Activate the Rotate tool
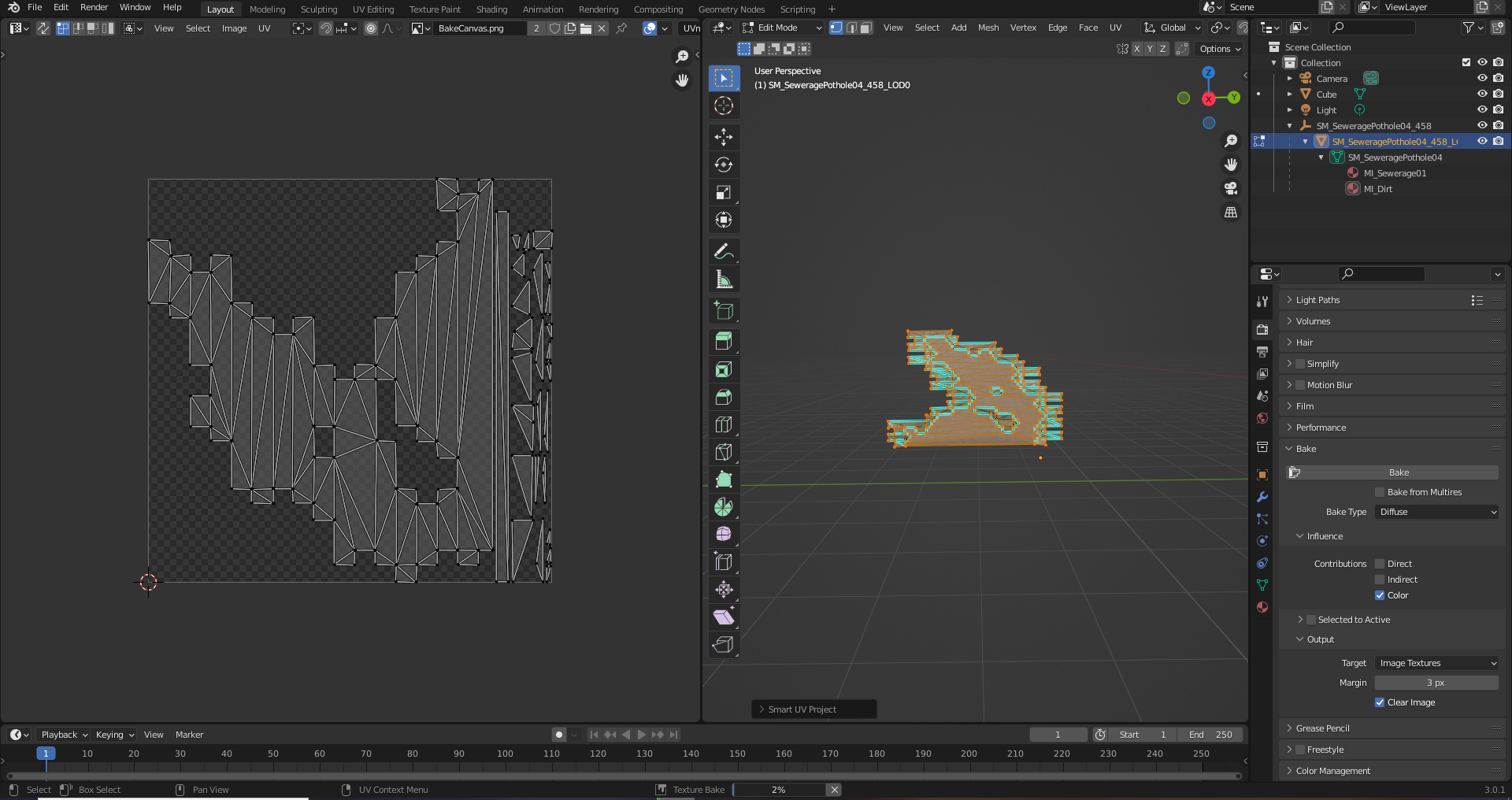 (724, 165)
